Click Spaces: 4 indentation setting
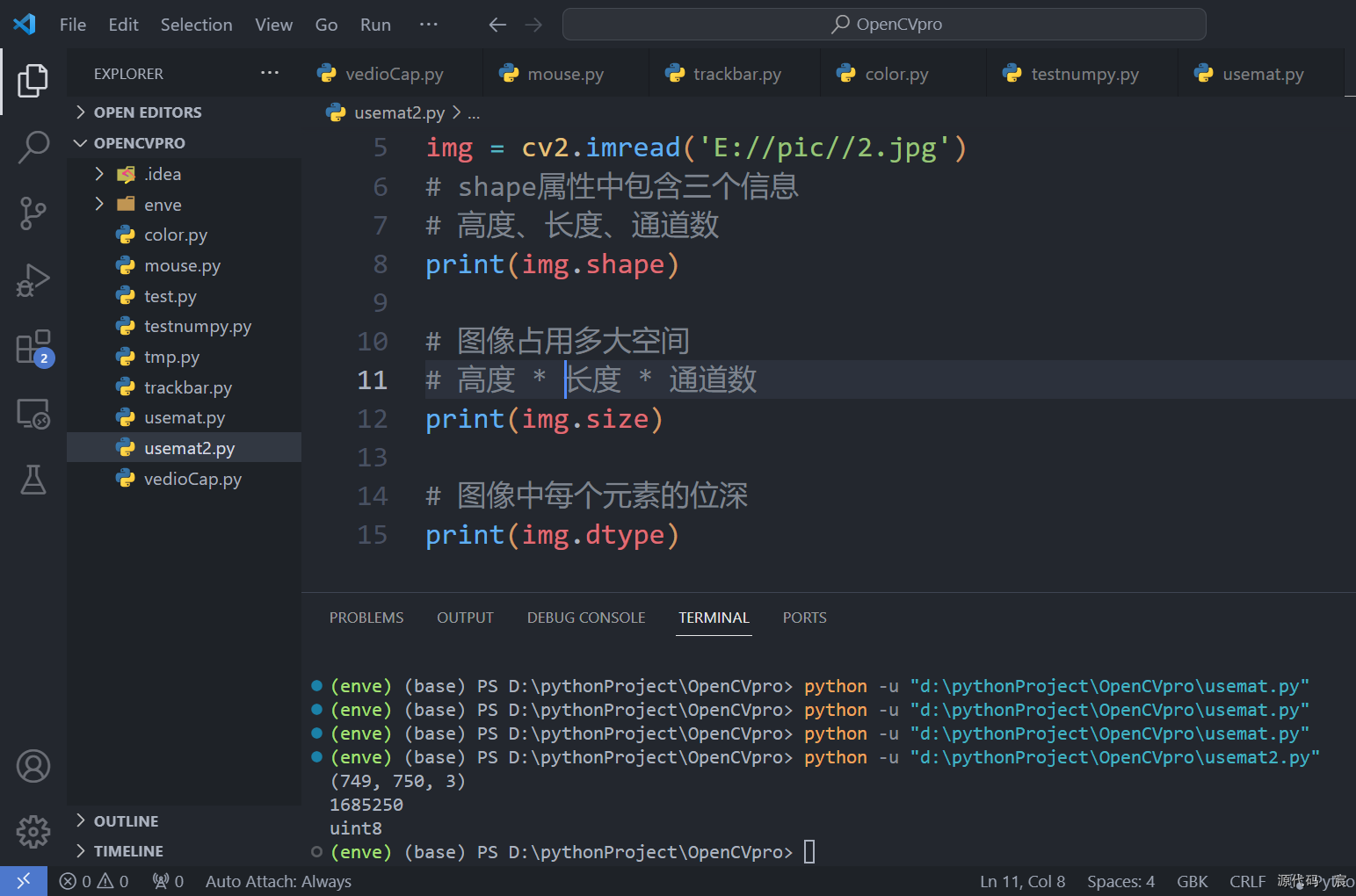The width and height of the screenshot is (1356, 896). [1120, 881]
